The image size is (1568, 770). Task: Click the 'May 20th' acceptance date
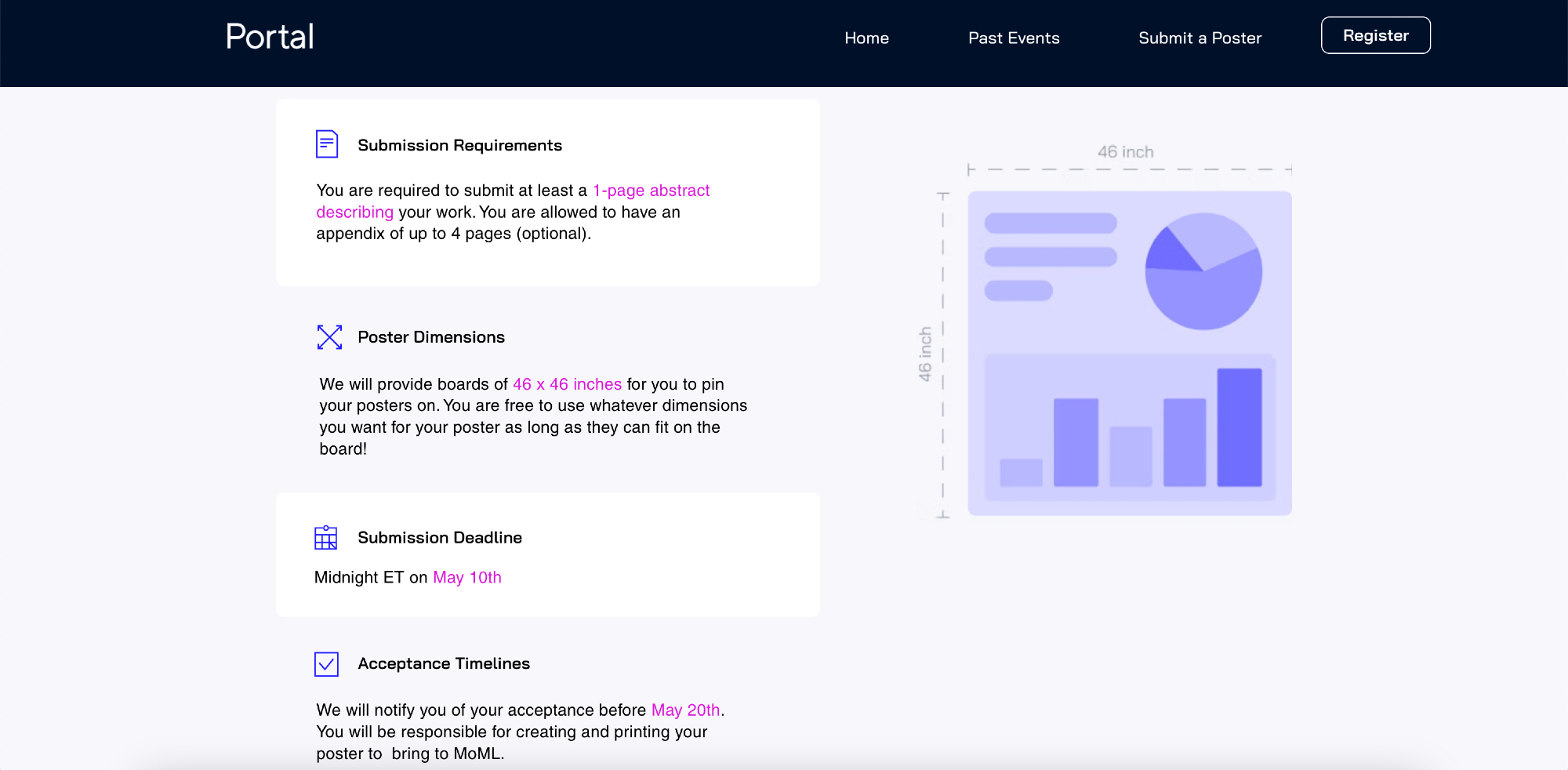(x=685, y=710)
